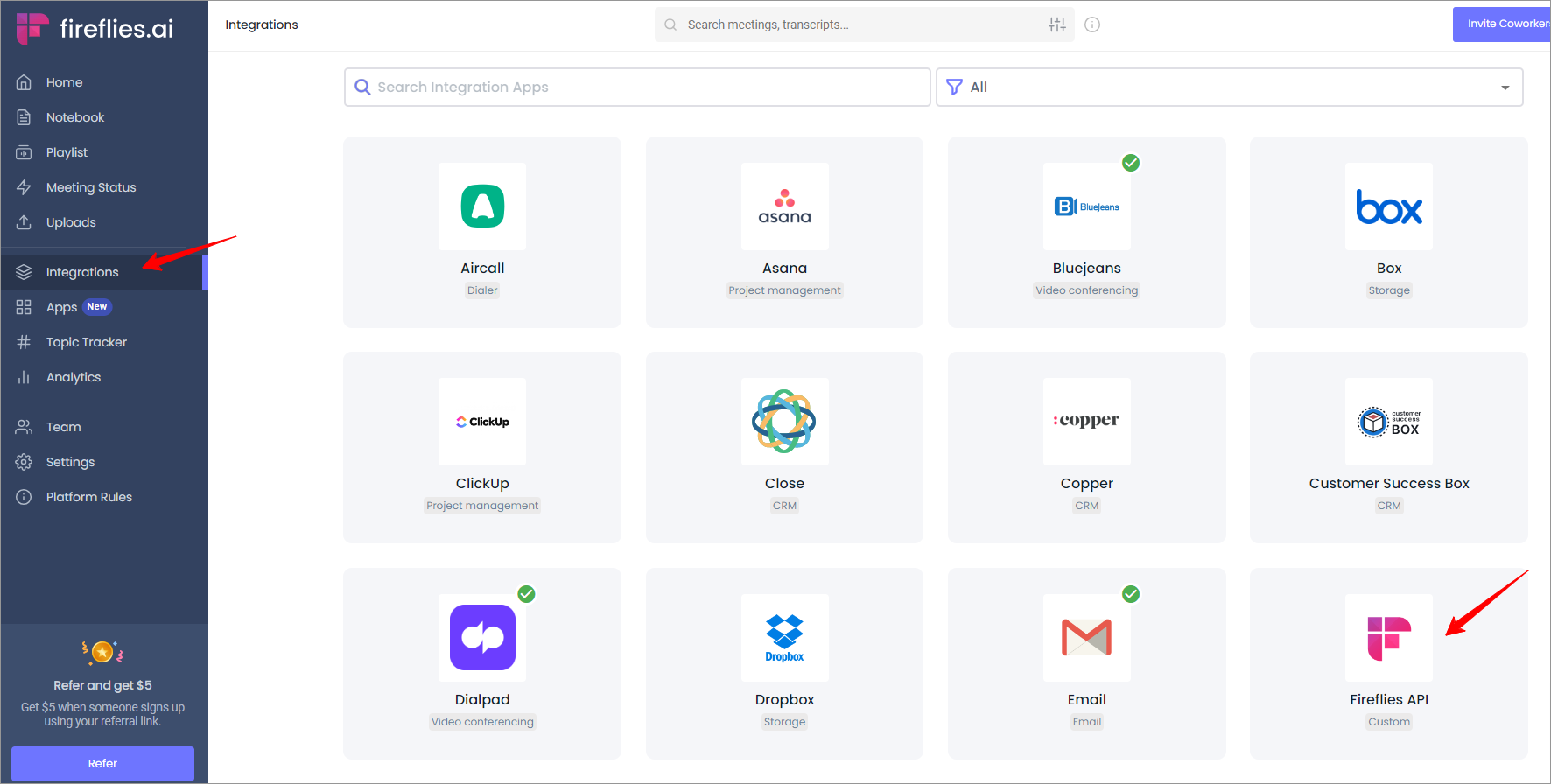
Task: Click the Analytics bar chart icon
Action: click(x=24, y=377)
